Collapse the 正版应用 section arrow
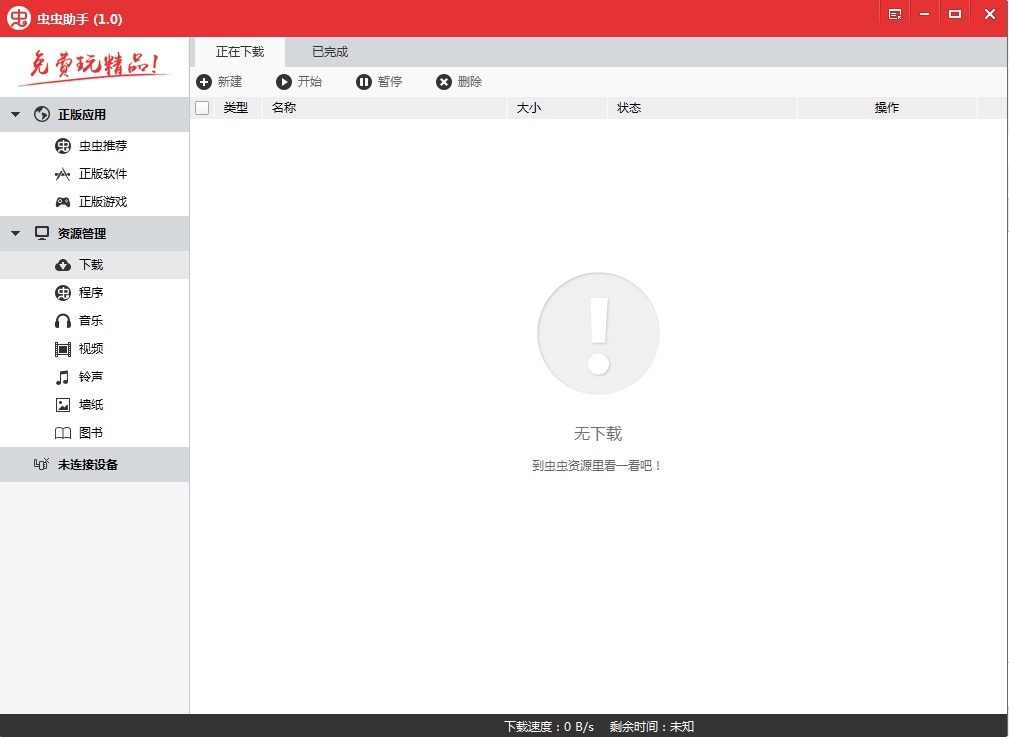This screenshot has width=1009, height=737. coord(16,115)
